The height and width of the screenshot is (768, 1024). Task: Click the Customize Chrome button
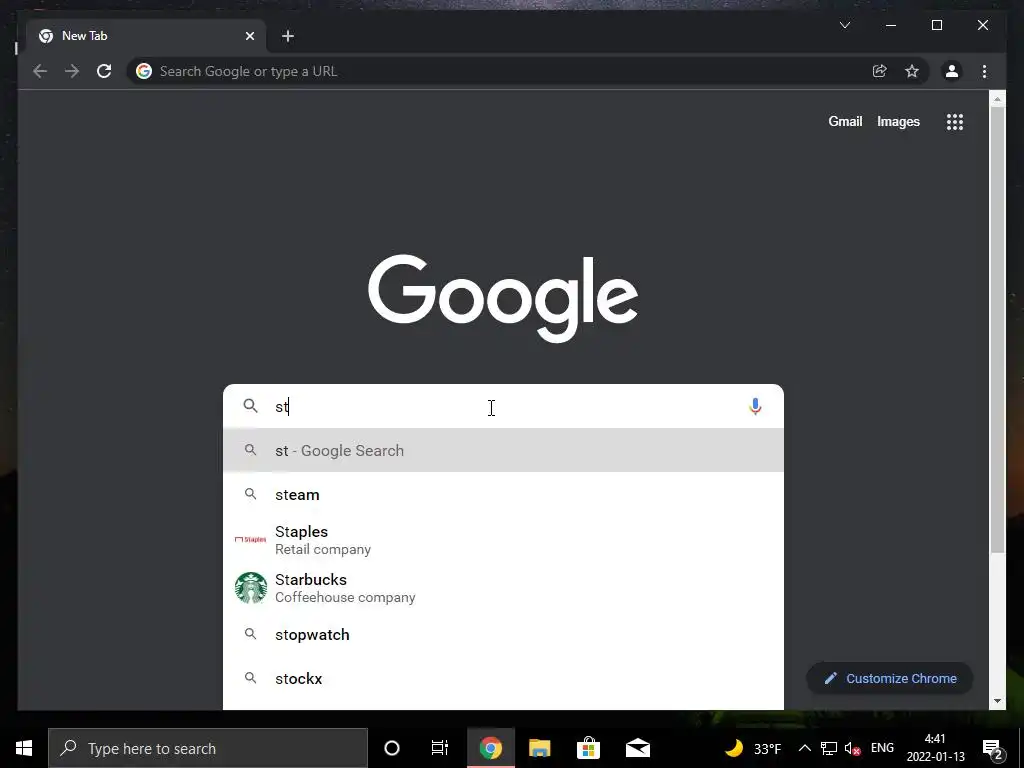point(890,679)
